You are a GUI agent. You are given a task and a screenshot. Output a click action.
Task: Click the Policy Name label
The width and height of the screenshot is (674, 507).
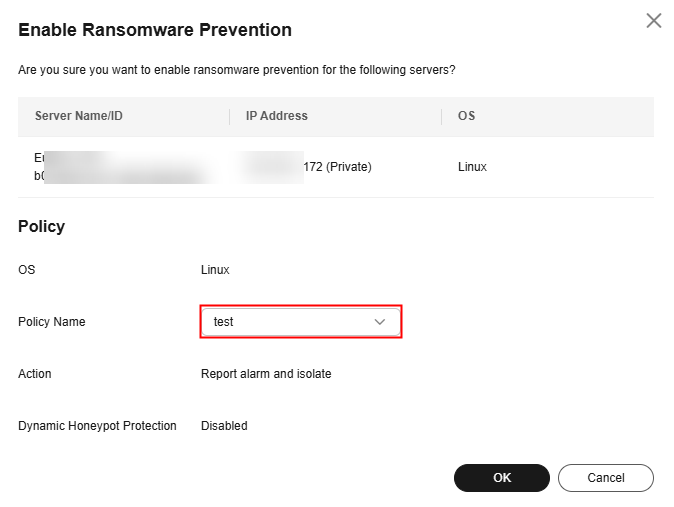(x=52, y=322)
